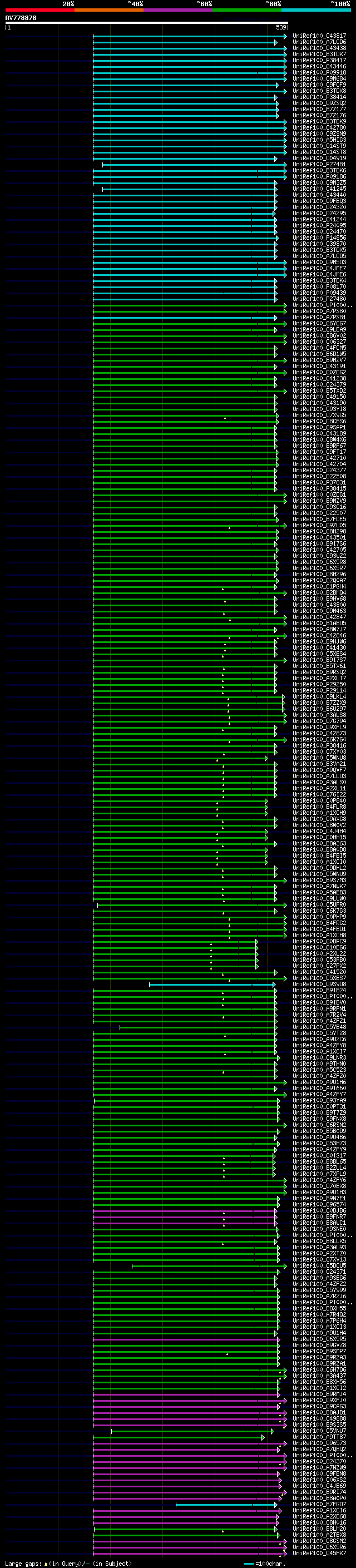The image size is (356, 1568).
Task: Click the red 20% identity legend segment
Action: 39,10
